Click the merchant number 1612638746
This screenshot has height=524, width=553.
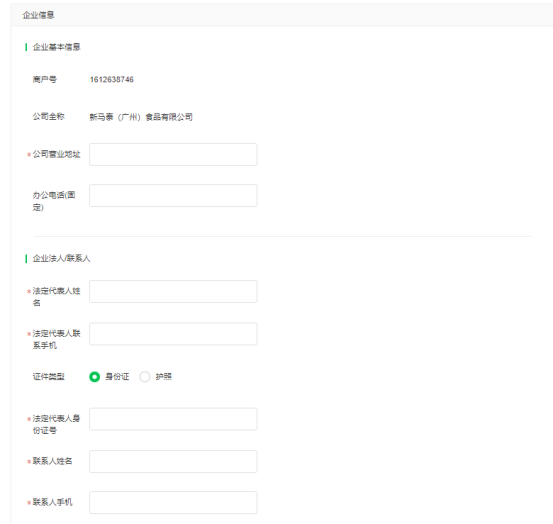tap(112, 79)
